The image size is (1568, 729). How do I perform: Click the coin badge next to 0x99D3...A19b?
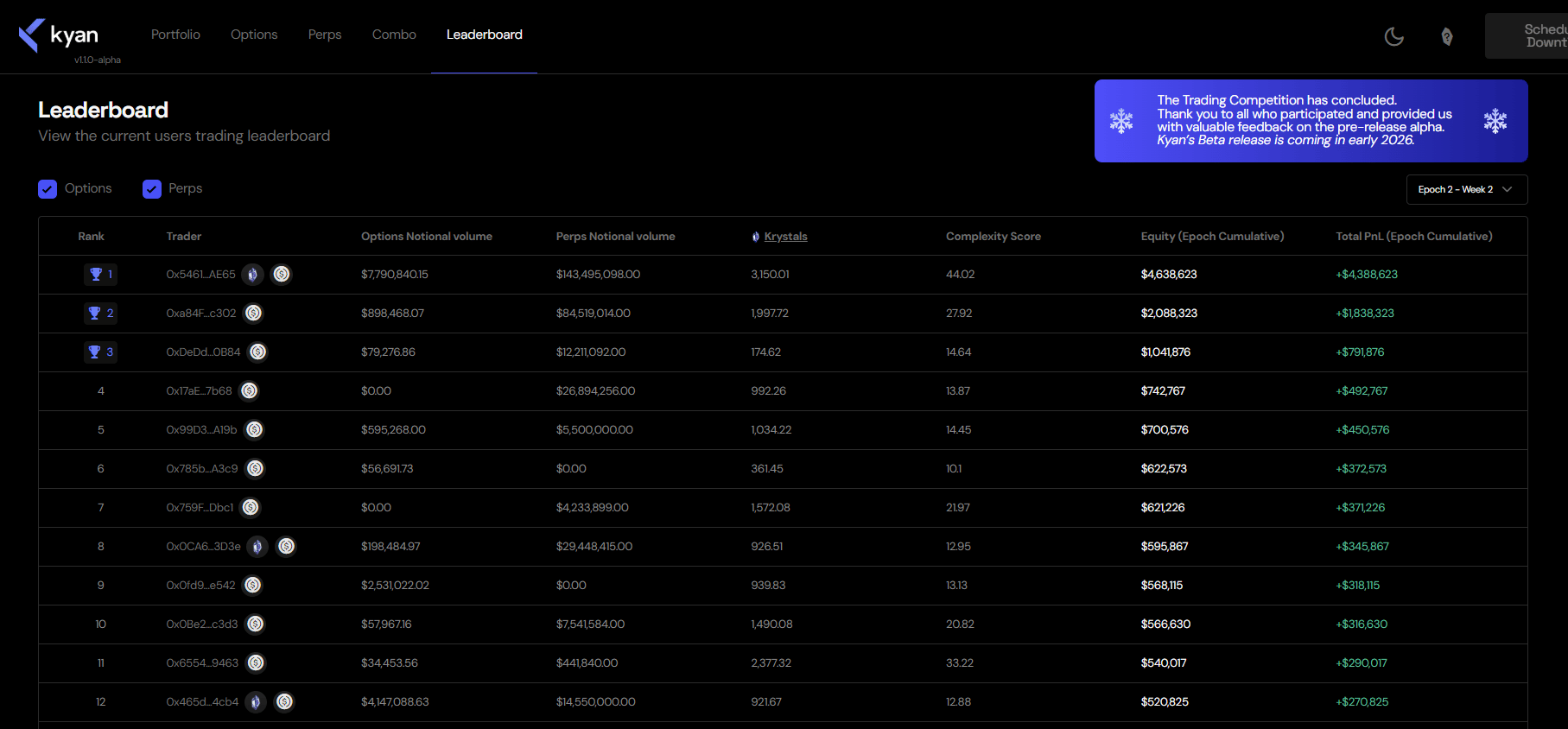pos(254,430)
